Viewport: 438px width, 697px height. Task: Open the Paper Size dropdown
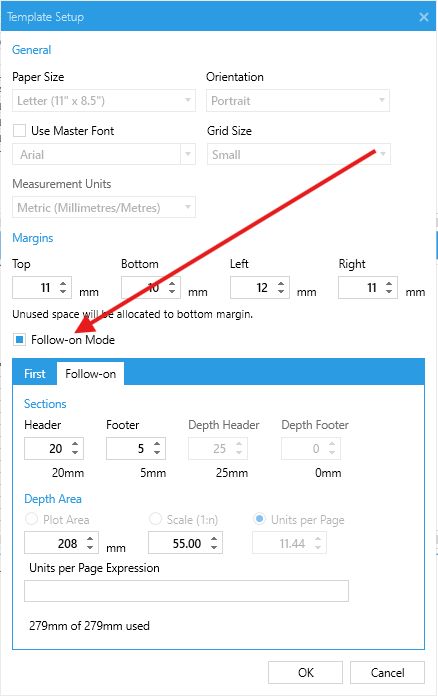point(104,101)
